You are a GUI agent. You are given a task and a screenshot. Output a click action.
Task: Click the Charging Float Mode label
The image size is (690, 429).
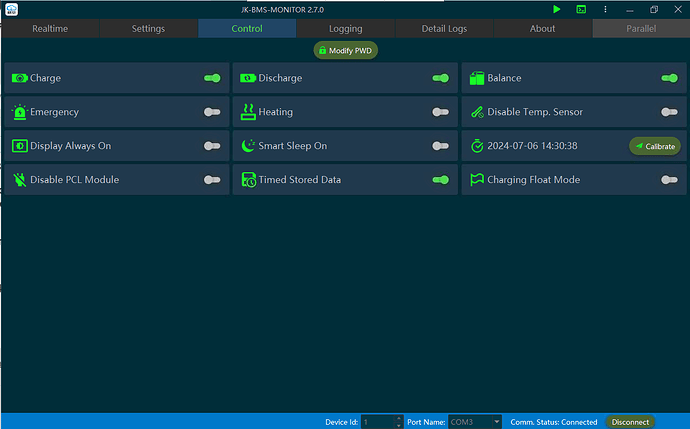point(533,180)
